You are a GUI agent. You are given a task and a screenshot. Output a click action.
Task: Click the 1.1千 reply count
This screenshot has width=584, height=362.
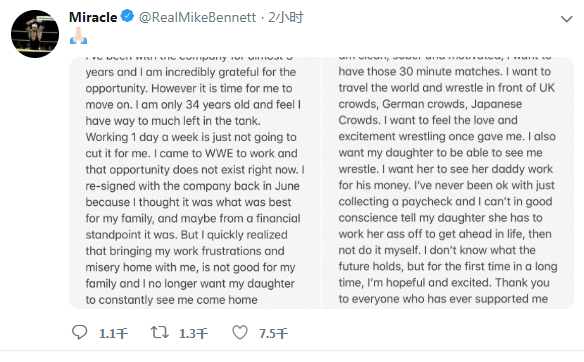pyautogui.click(x=113, y=333)
